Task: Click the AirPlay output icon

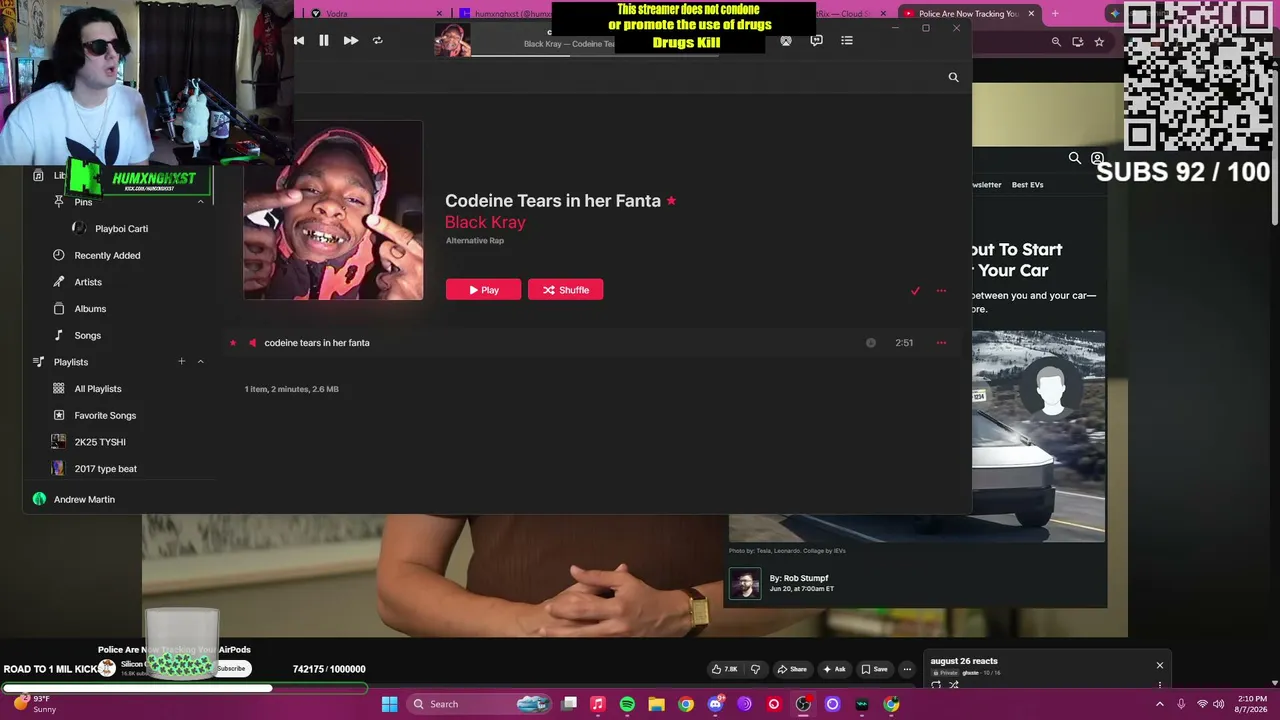Action: click(786, 41)
